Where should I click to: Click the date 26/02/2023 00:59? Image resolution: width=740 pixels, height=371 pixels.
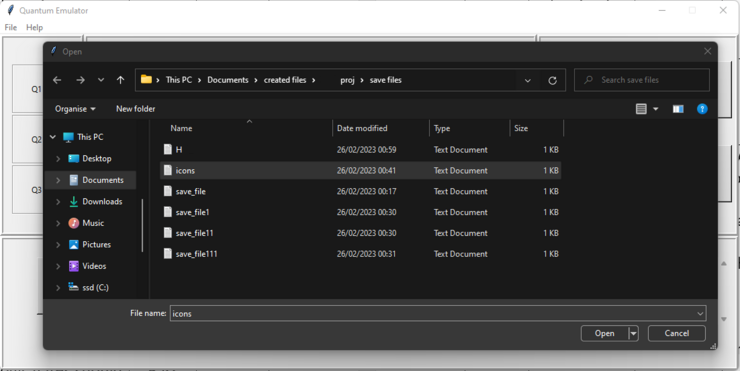click(x=367, y=150)
